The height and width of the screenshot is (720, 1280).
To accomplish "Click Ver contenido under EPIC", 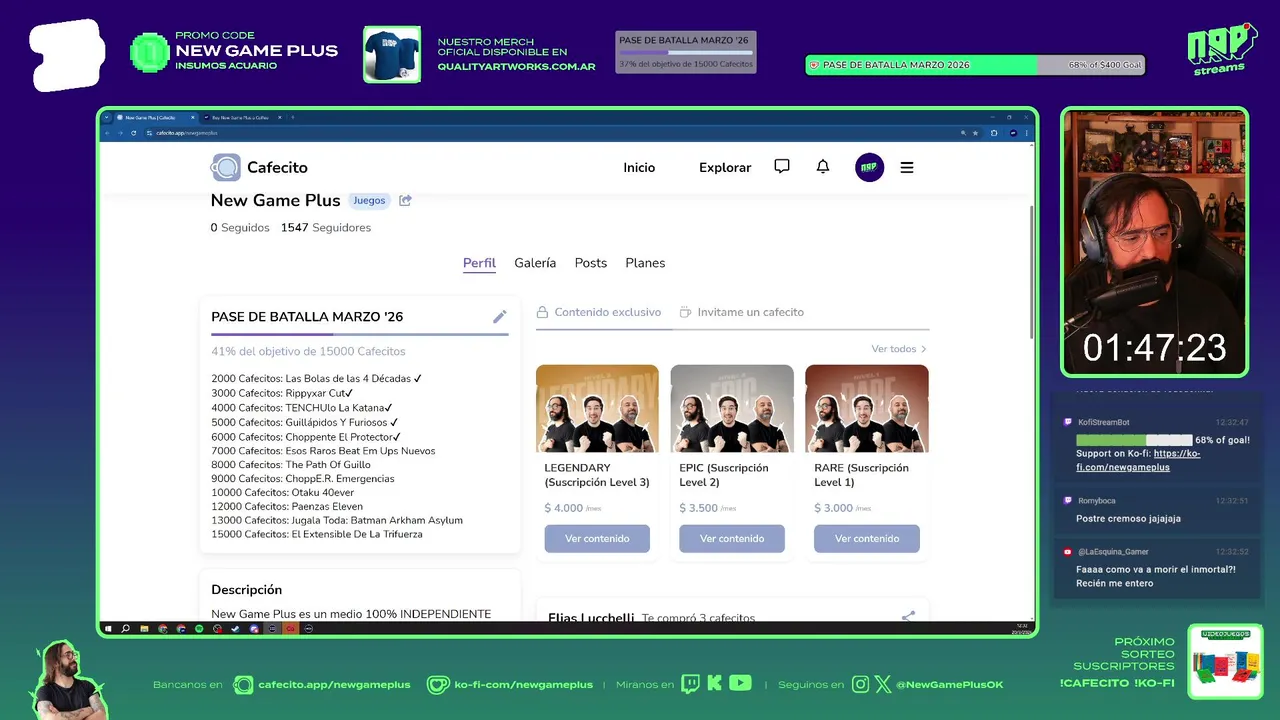I will pyautogui.click(x=732, y=539).
